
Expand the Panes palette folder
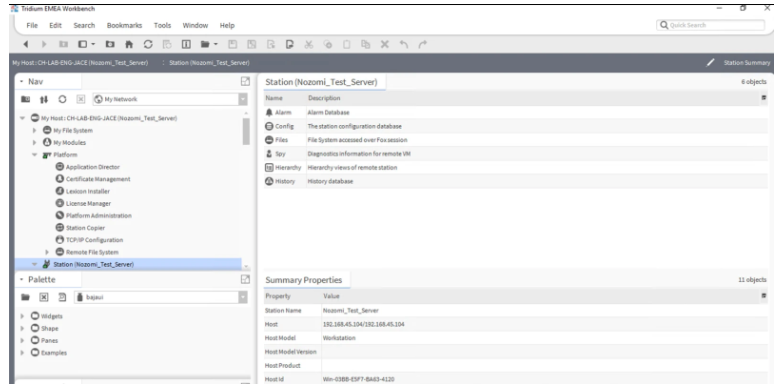click(22, 340)
